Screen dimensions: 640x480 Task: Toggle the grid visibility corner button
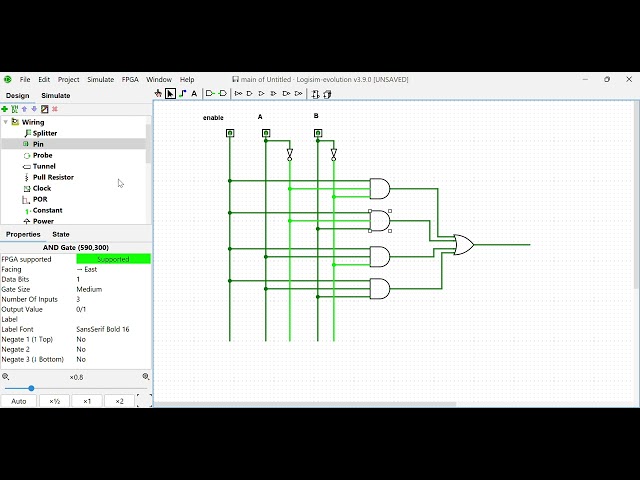(144, 401)
